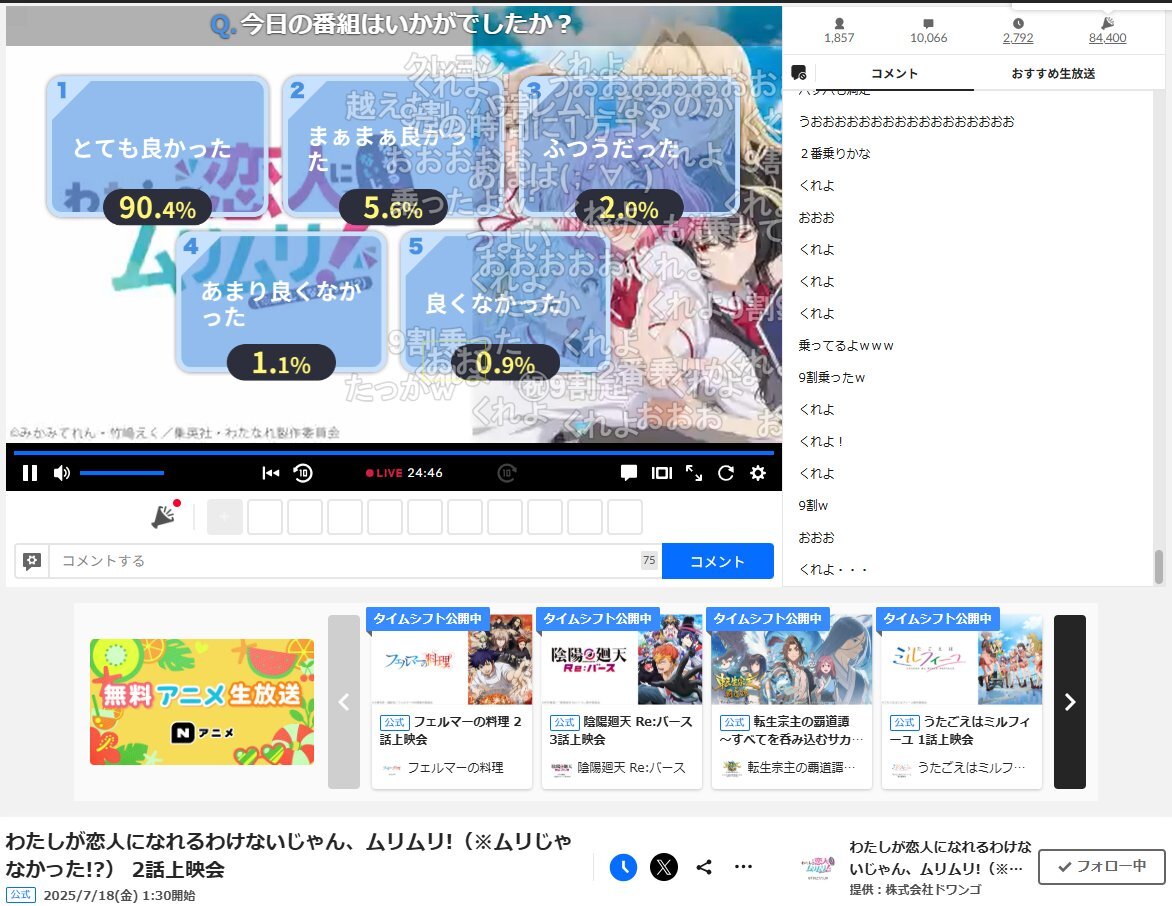1172x906 pixels.
Task: Enter fullscreen mode in the player
Action: (x=694, y=472)
